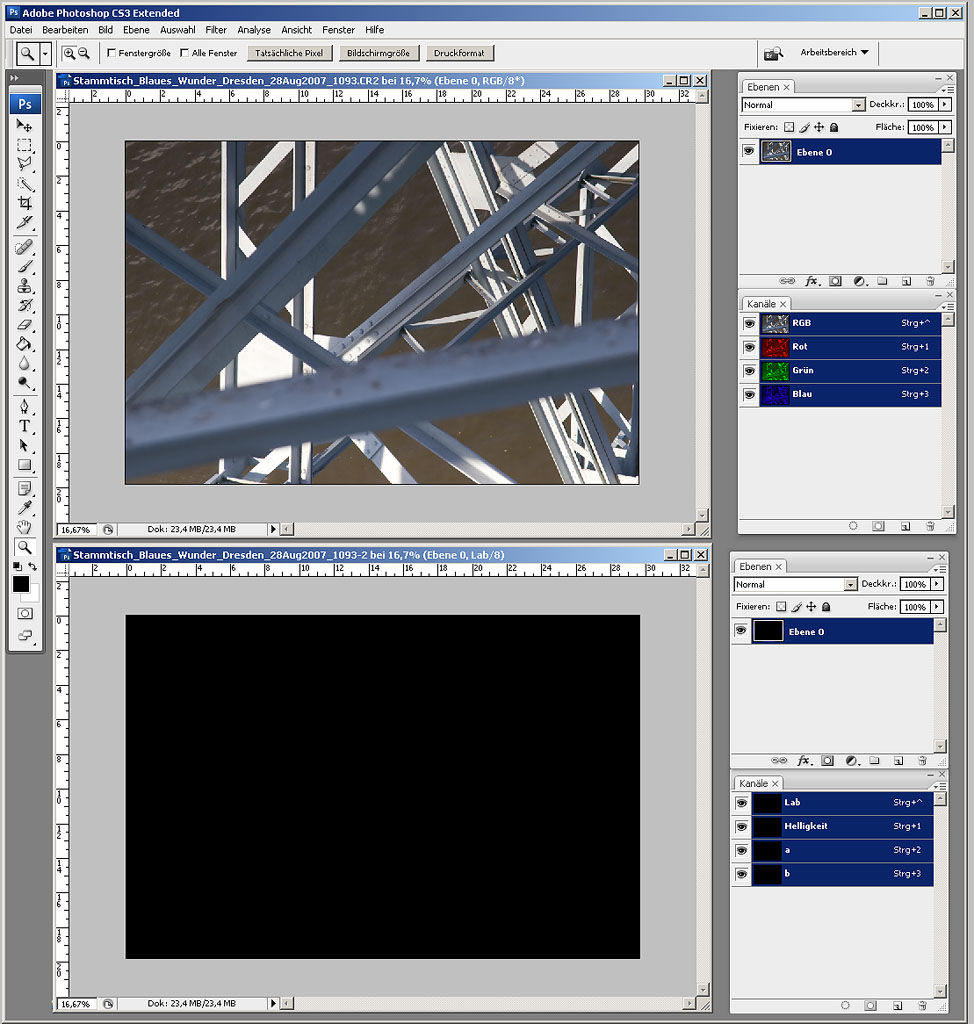Screen dimensions: 974x1024
Task: Select the Magic Wand tool
Action: point(25,184)
